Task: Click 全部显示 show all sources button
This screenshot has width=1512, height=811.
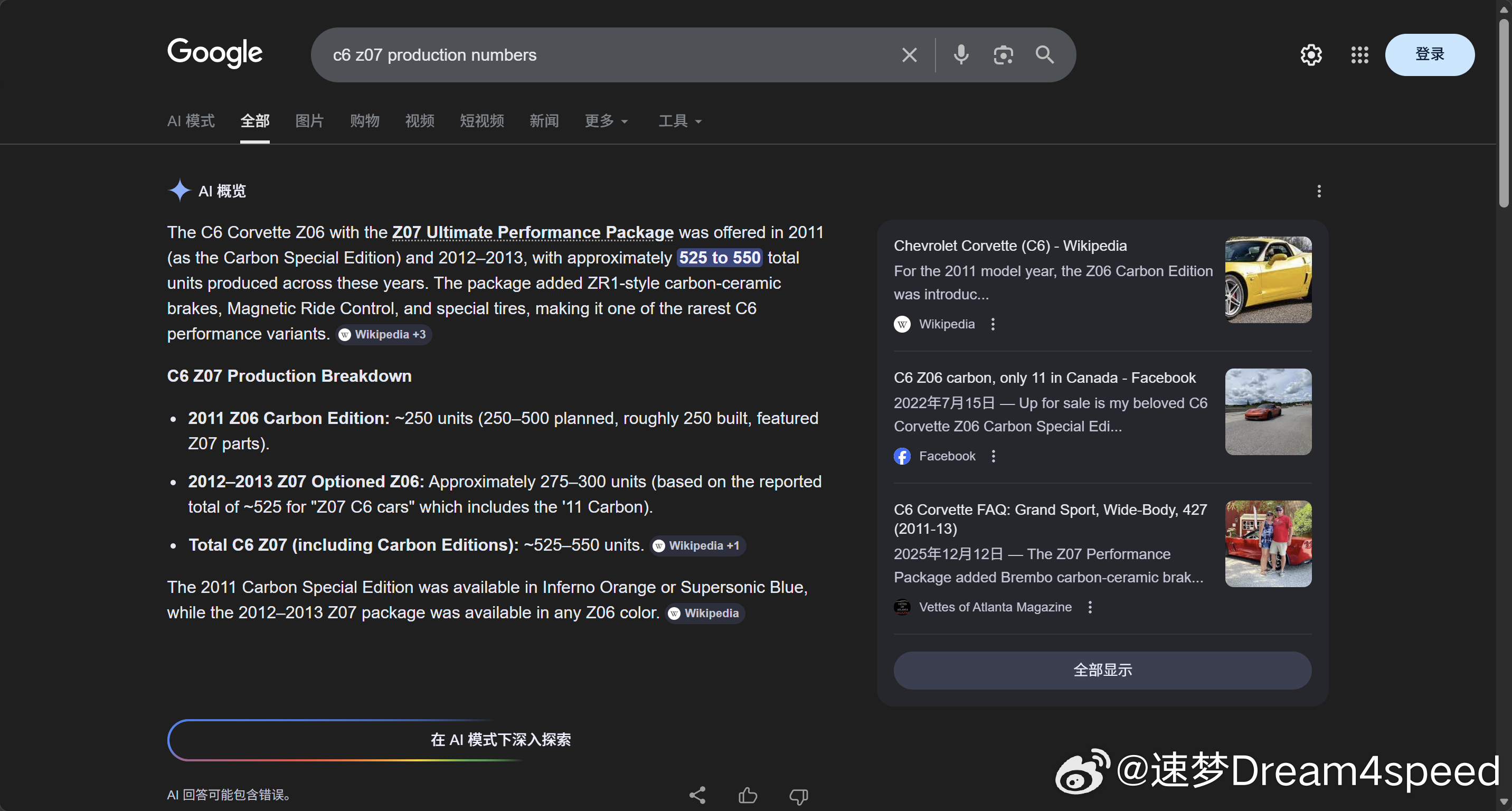Action: pyautogui.click(x=1102, y=670)
